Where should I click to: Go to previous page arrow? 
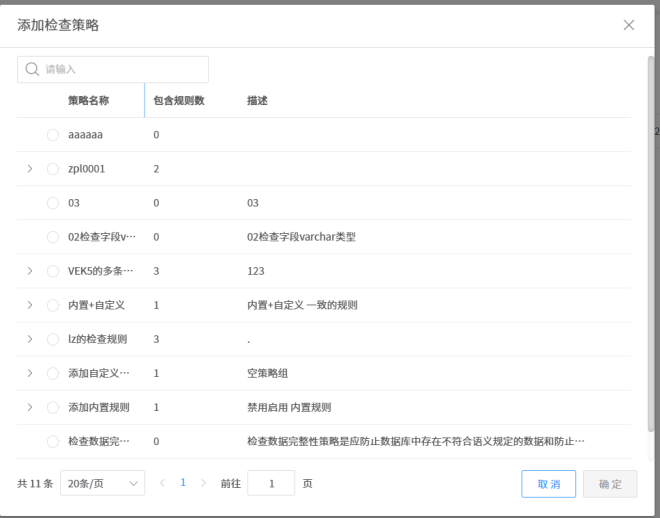[x=162, y=483]
